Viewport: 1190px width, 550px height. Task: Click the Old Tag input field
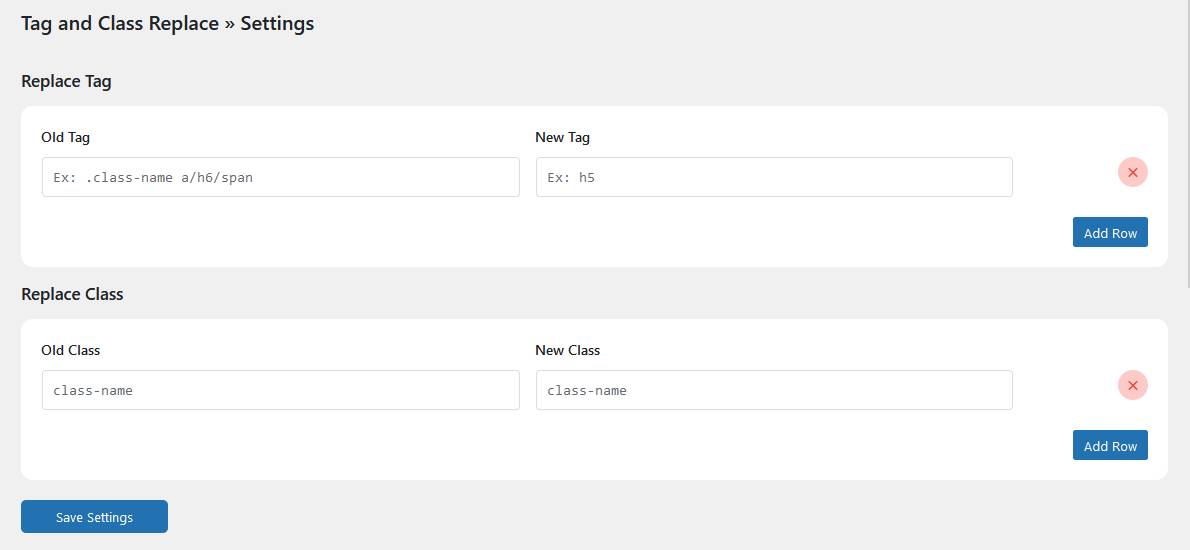[280, 177]
